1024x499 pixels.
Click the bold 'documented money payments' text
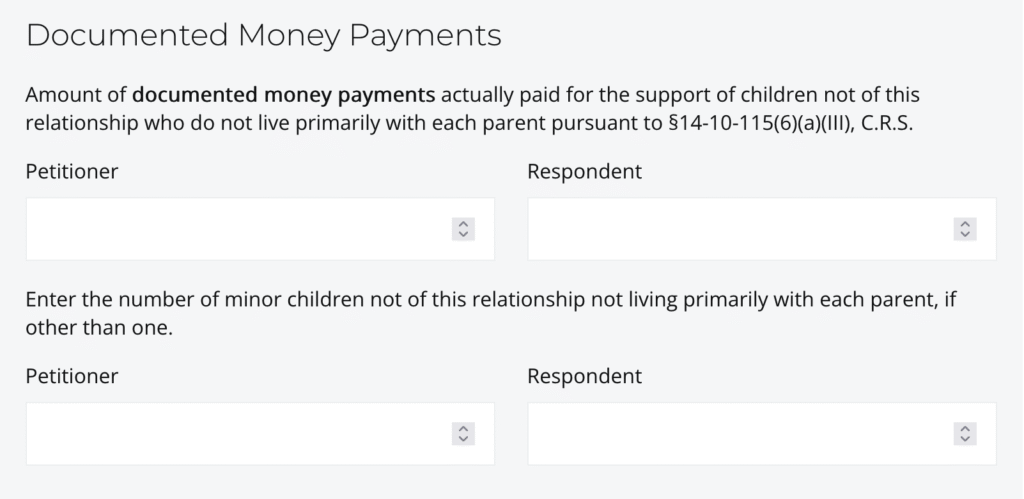[x=284, y=96]
